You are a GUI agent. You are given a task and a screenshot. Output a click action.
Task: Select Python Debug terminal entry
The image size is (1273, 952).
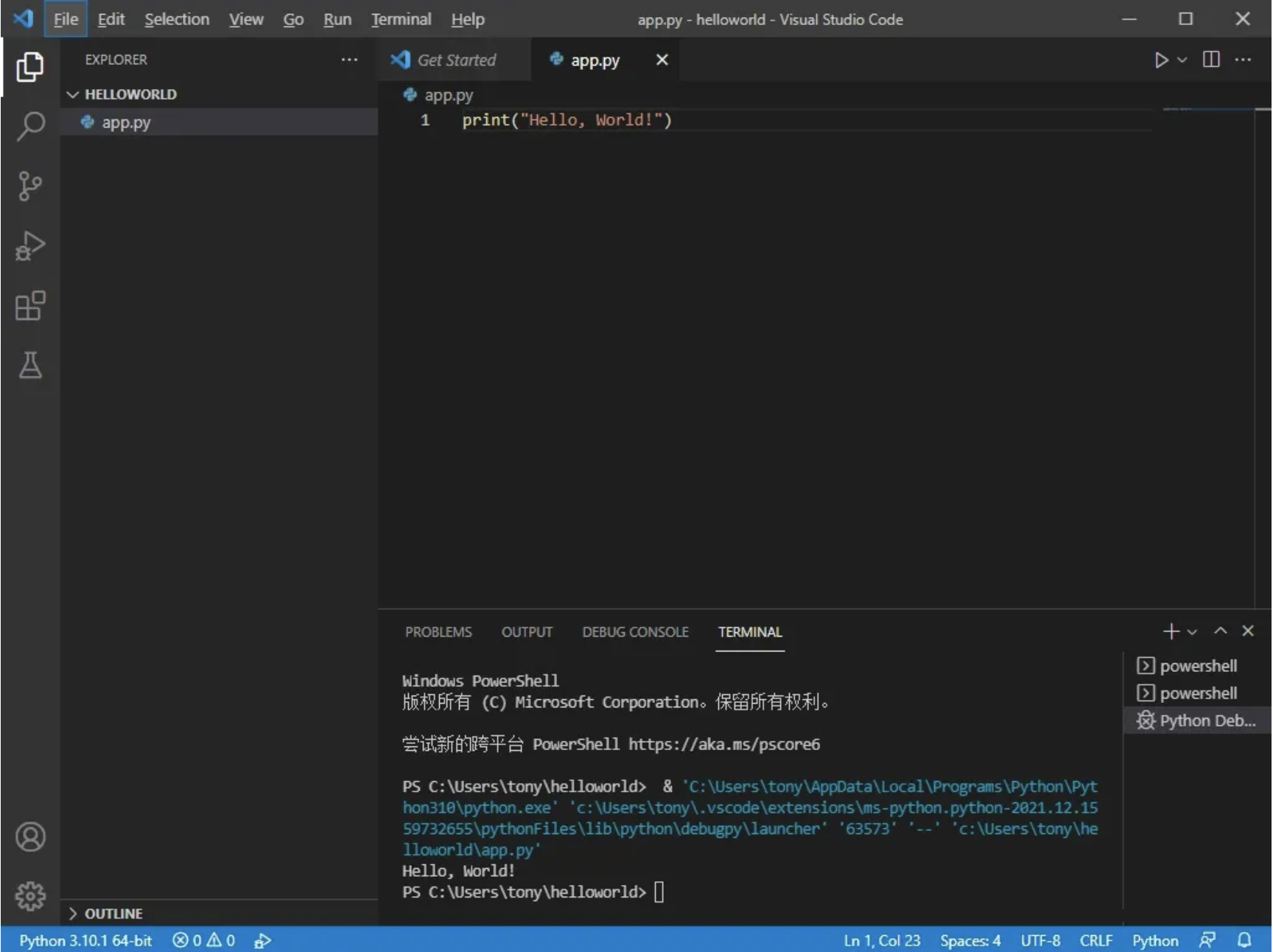tap(1197, 721)
